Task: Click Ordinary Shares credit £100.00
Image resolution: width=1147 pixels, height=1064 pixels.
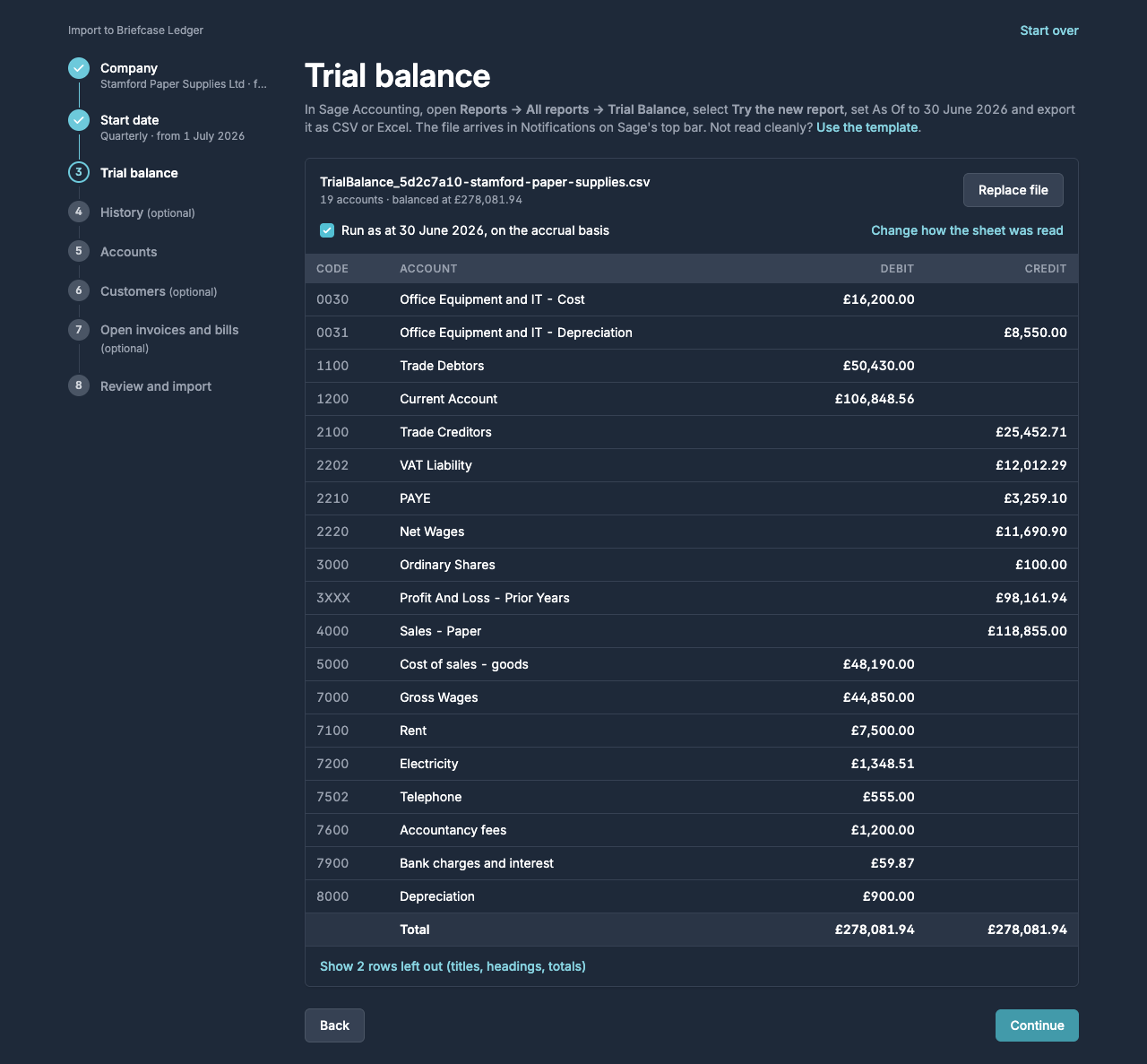Action: tap(1041, 565)
